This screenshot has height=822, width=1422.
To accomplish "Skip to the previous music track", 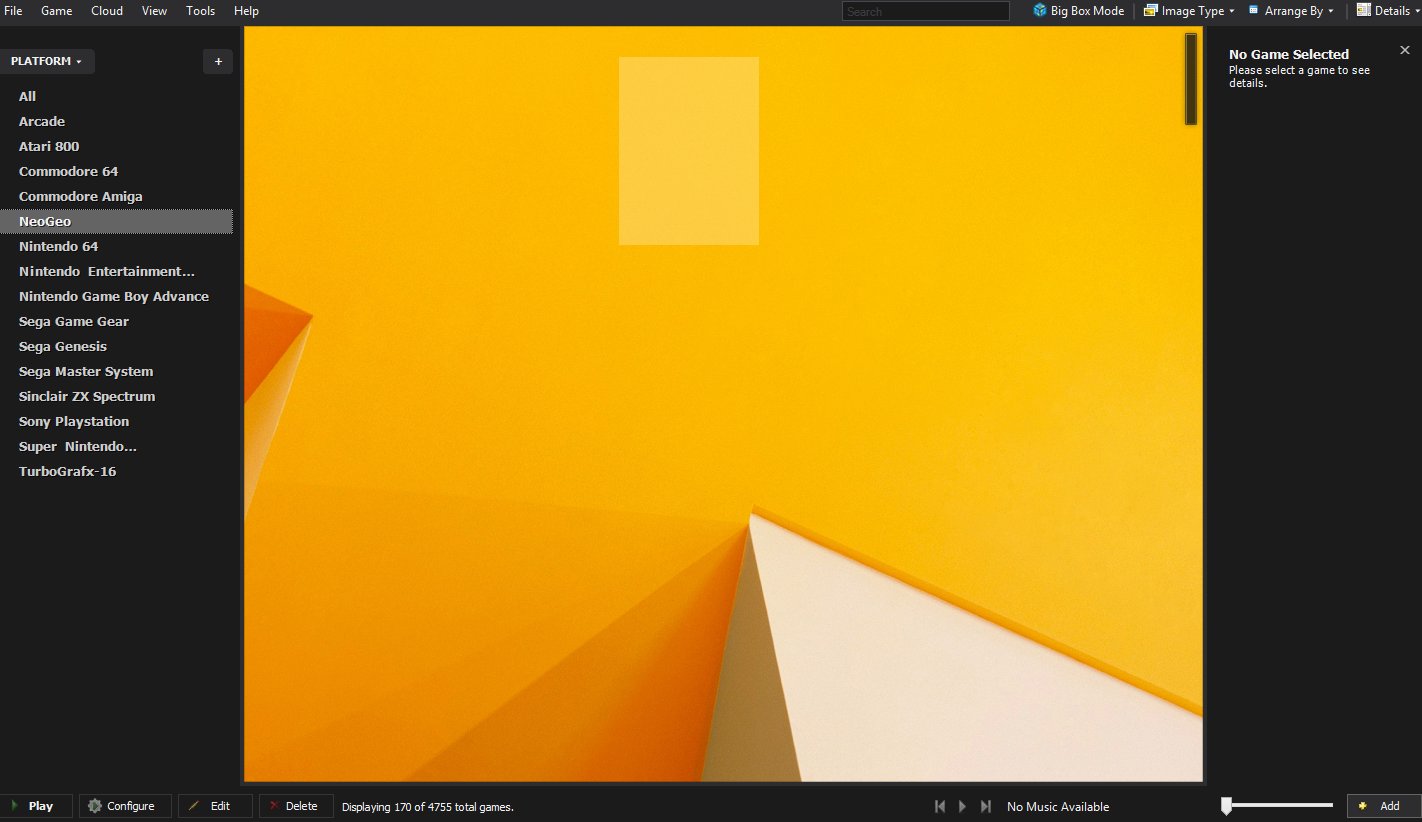I will (x=940, y=806).
